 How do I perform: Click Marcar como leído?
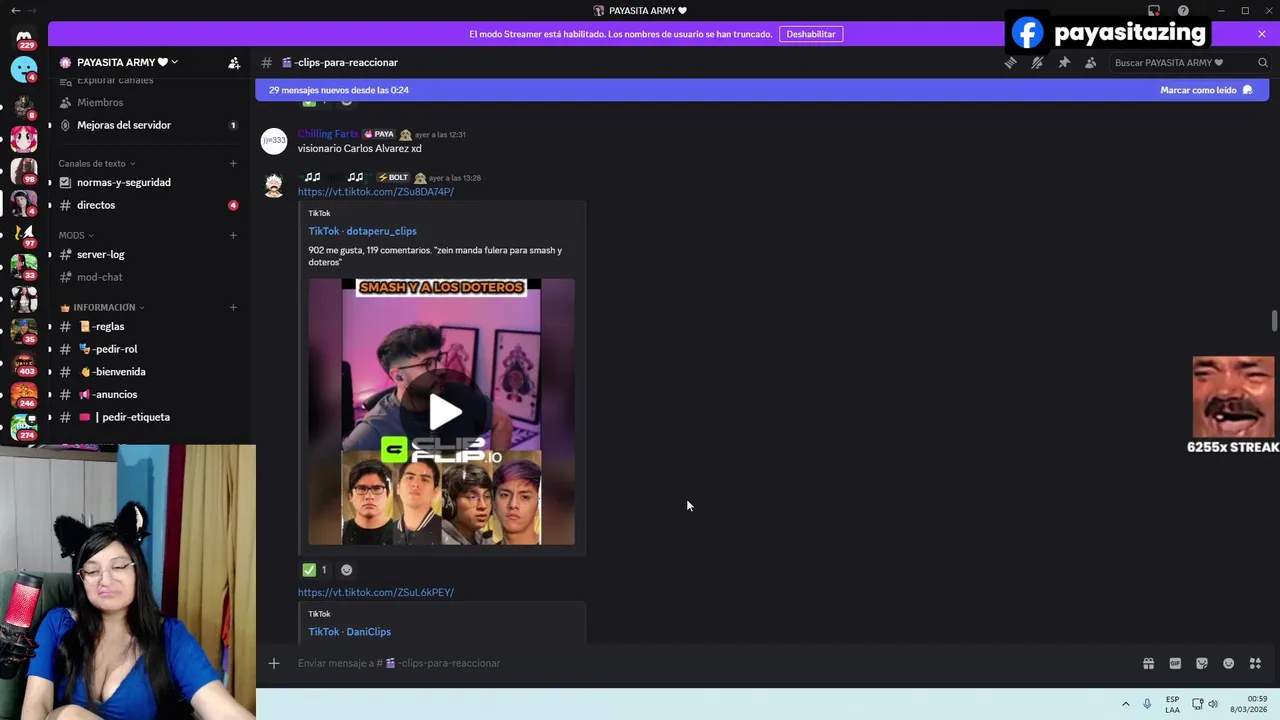(1206, 90)
